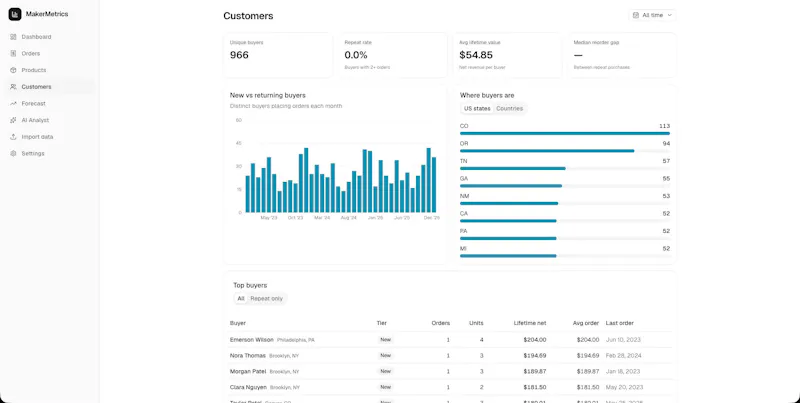Select the US states toggle
Image resolution: width=800 pixels, height=403 pixels.
pyautogui.click(x=477, y=109)
